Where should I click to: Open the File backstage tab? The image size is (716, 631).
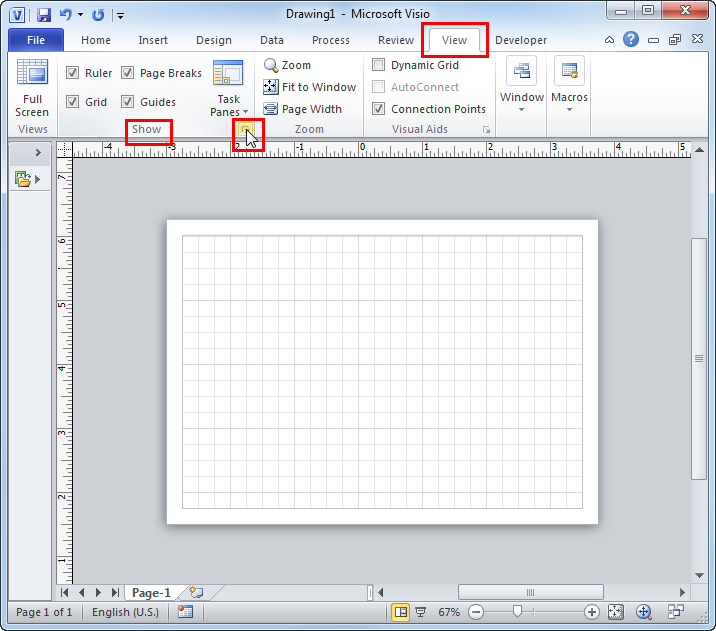tap(36, 40)
